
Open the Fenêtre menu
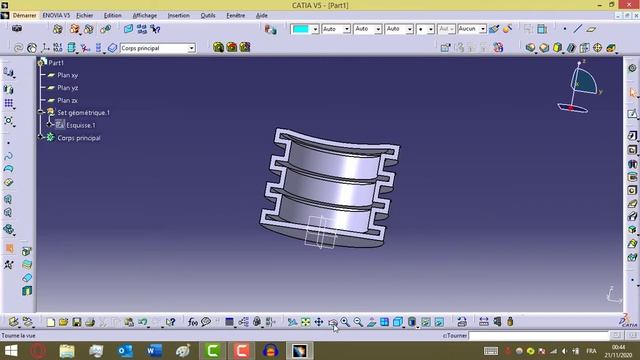pyautogui.click(x=236, y=16)
